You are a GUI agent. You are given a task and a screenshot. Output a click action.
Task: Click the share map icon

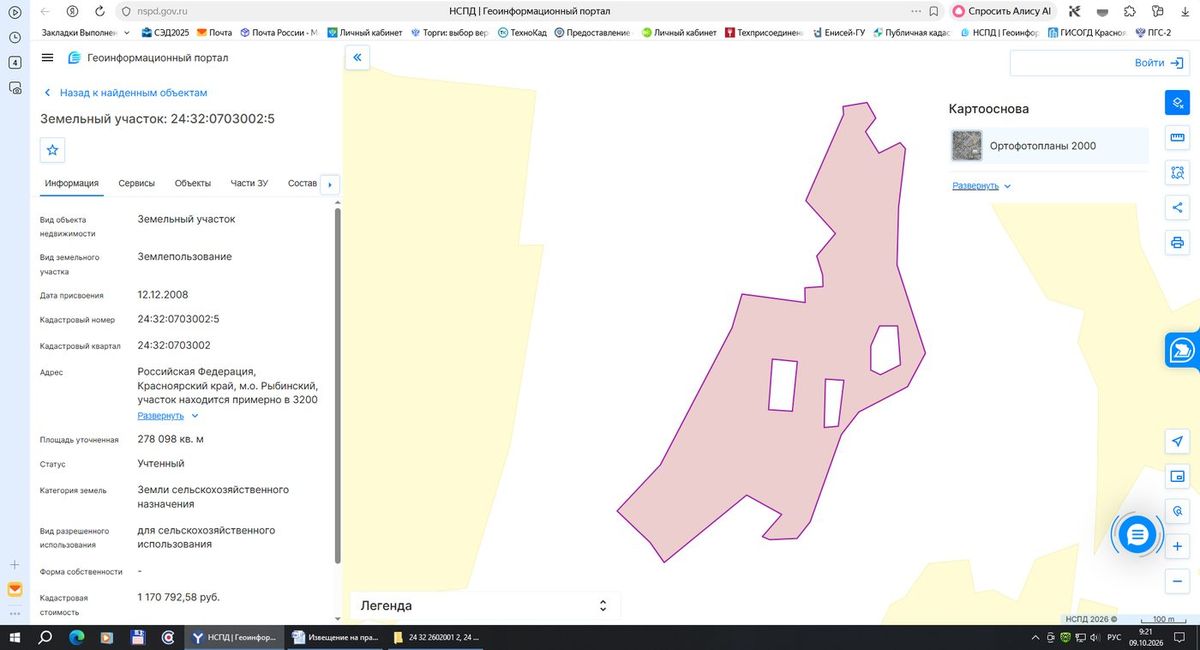coord(1177,208)
